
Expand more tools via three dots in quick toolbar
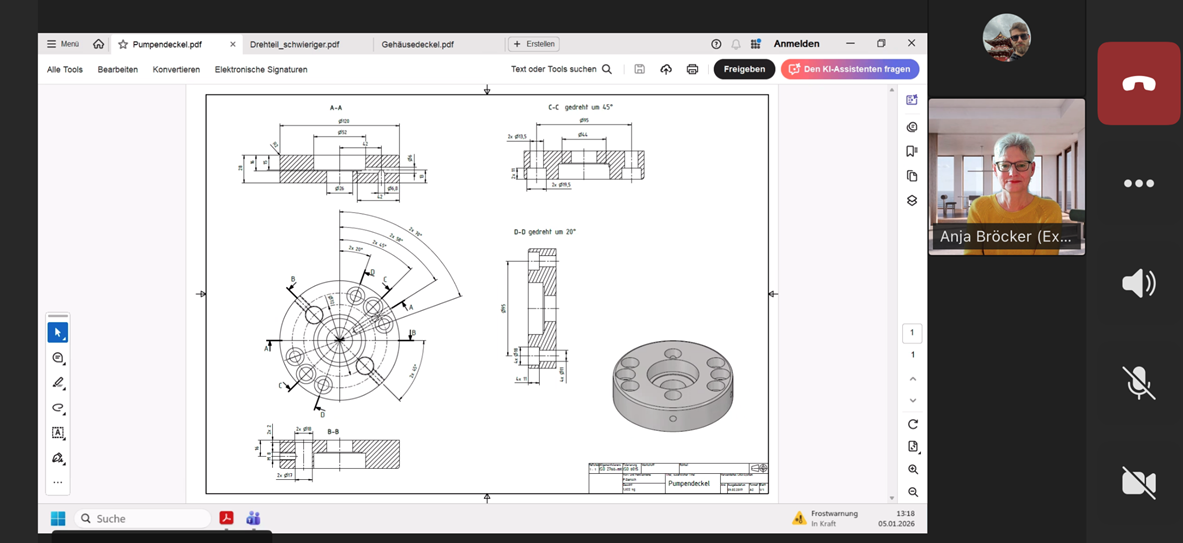click(x=58, y=482)
